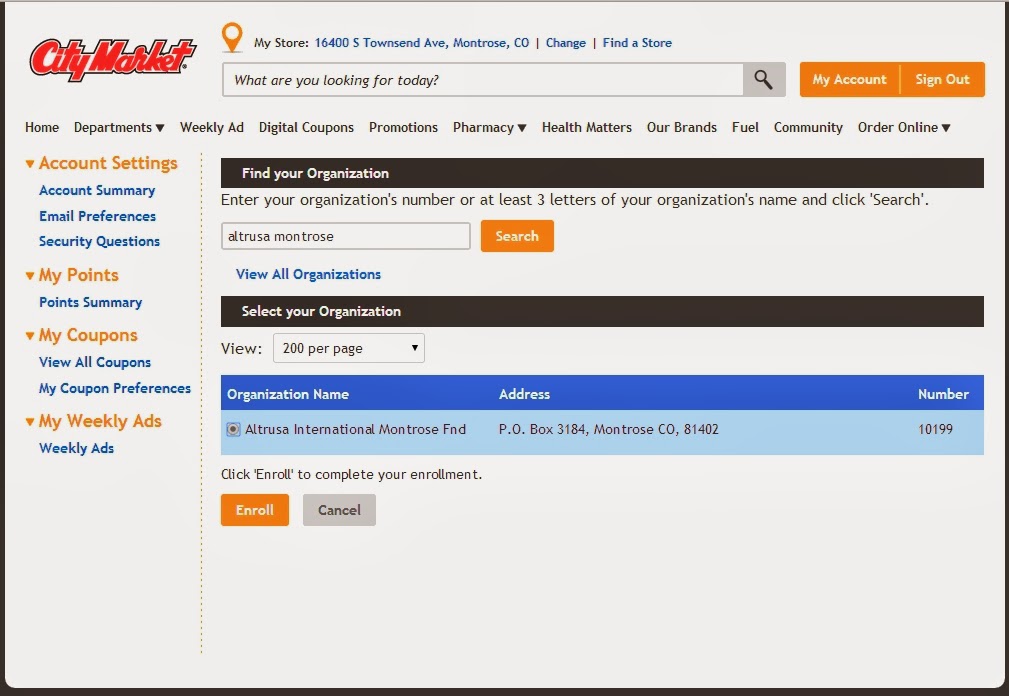Open Health Matters
Screen dimensions: 1009x696
coord(587,127)
